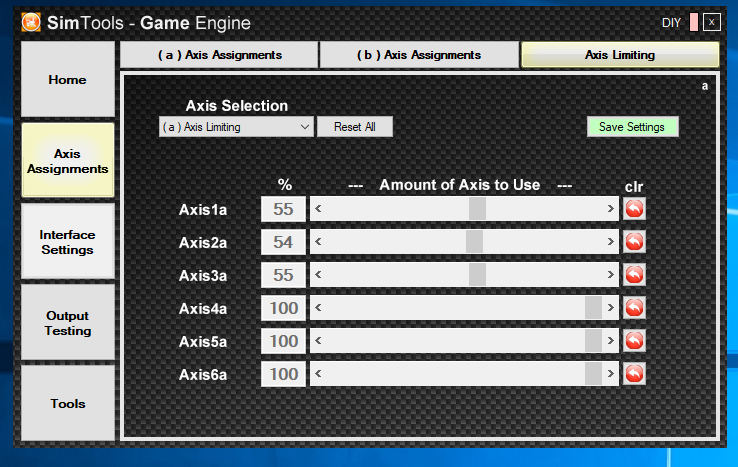Increase Axis3a with right arrow
738x467 pixels.
(610, 274)
